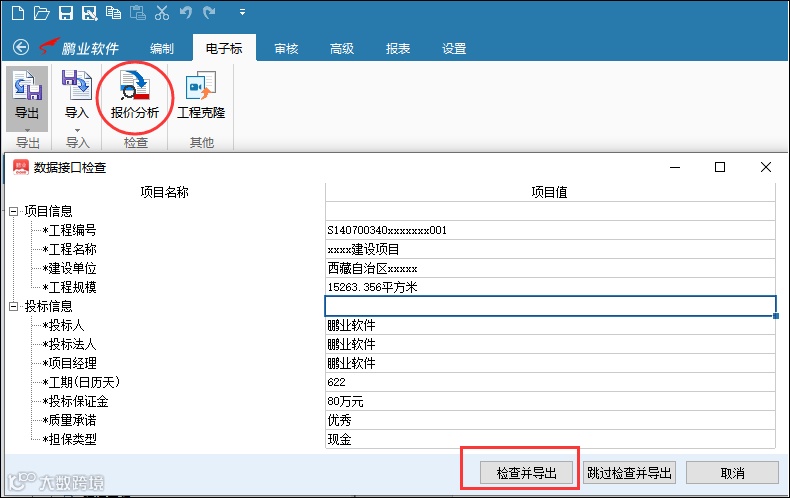The image size is (790, 498).
Task: Select the *工程编号 row
Action: click(x=70, y=230)
